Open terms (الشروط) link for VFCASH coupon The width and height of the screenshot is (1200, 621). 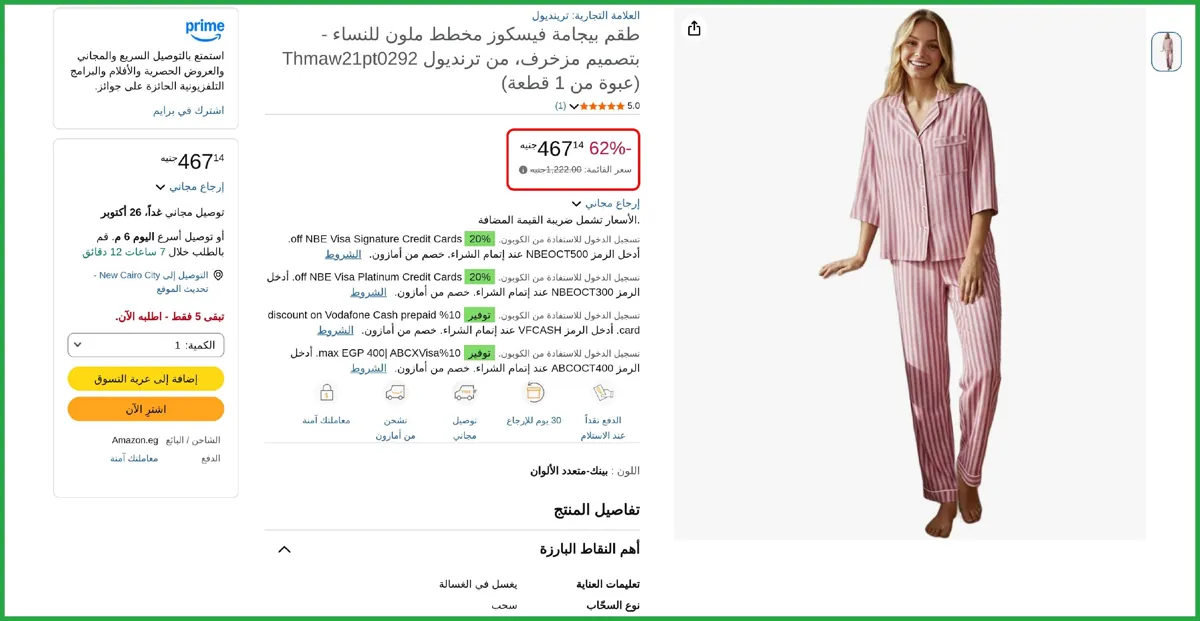pos(336,330)
